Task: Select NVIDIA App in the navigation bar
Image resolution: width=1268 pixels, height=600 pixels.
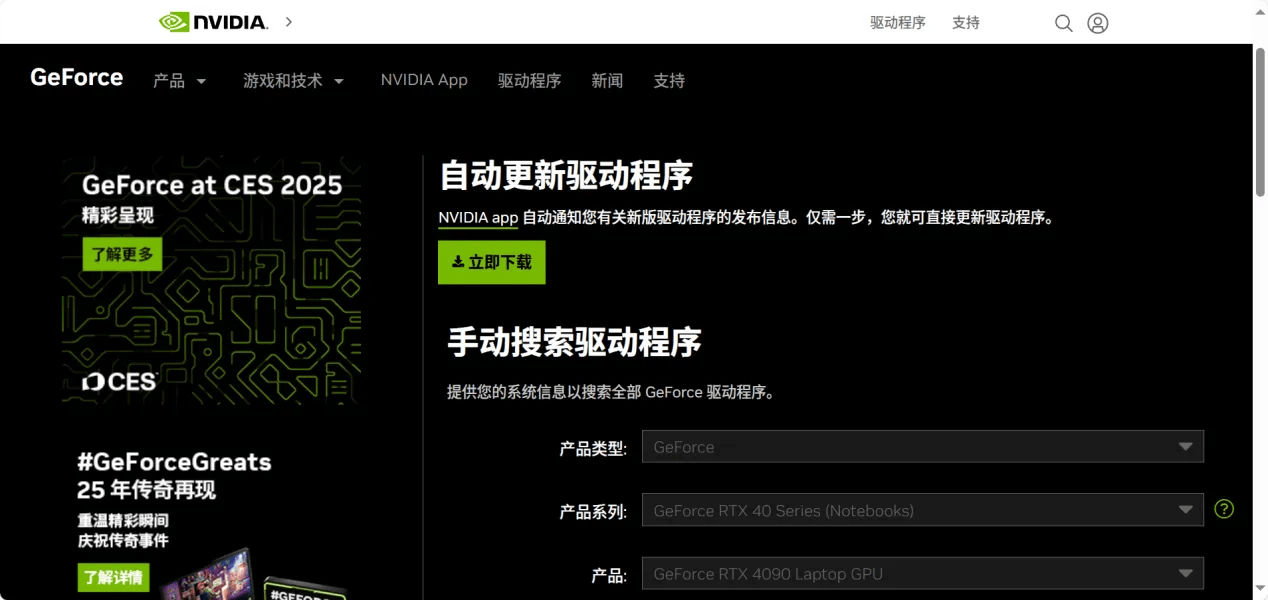Action: click(424, 81)
